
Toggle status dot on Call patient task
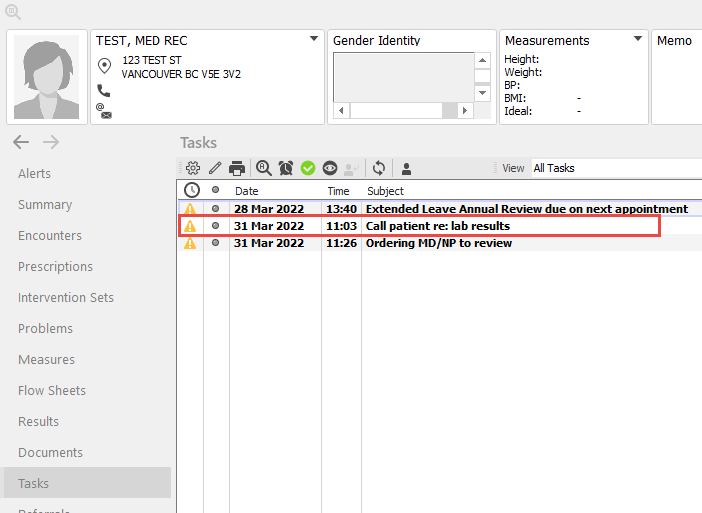(x=215, y=226)
